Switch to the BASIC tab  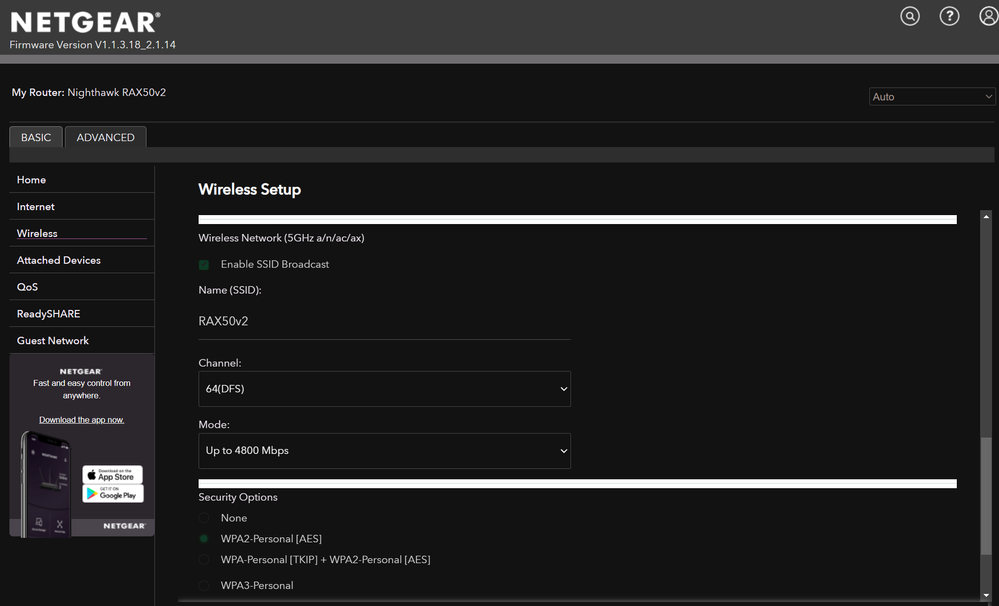[36, 137]
